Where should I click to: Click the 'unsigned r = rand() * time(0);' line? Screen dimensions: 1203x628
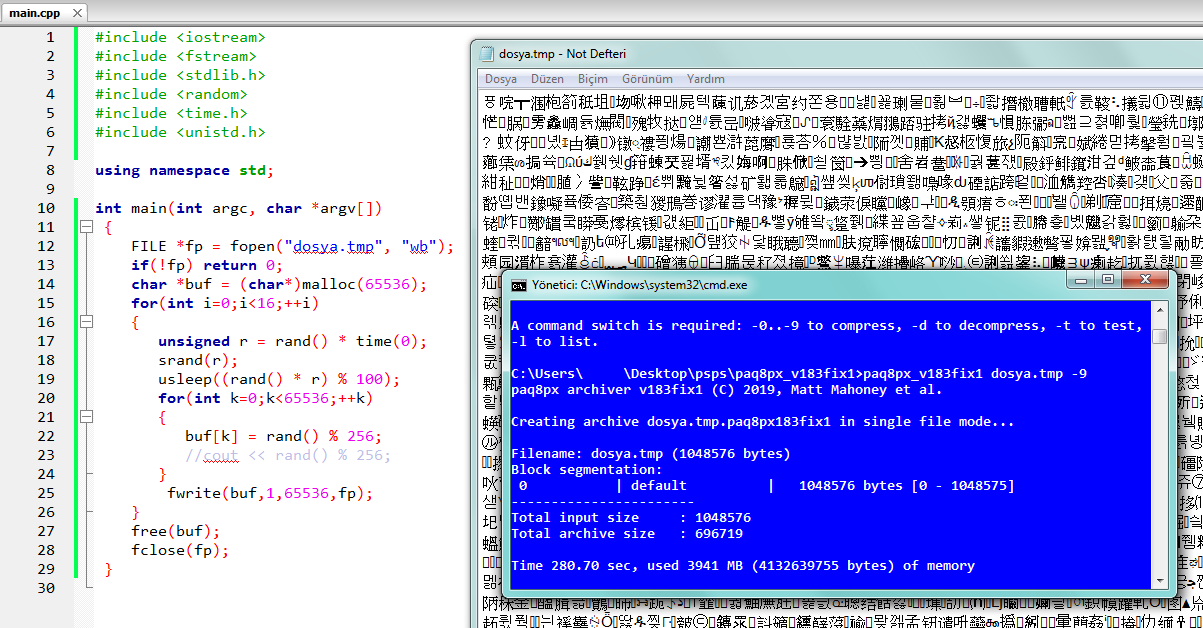coord(292,341)
